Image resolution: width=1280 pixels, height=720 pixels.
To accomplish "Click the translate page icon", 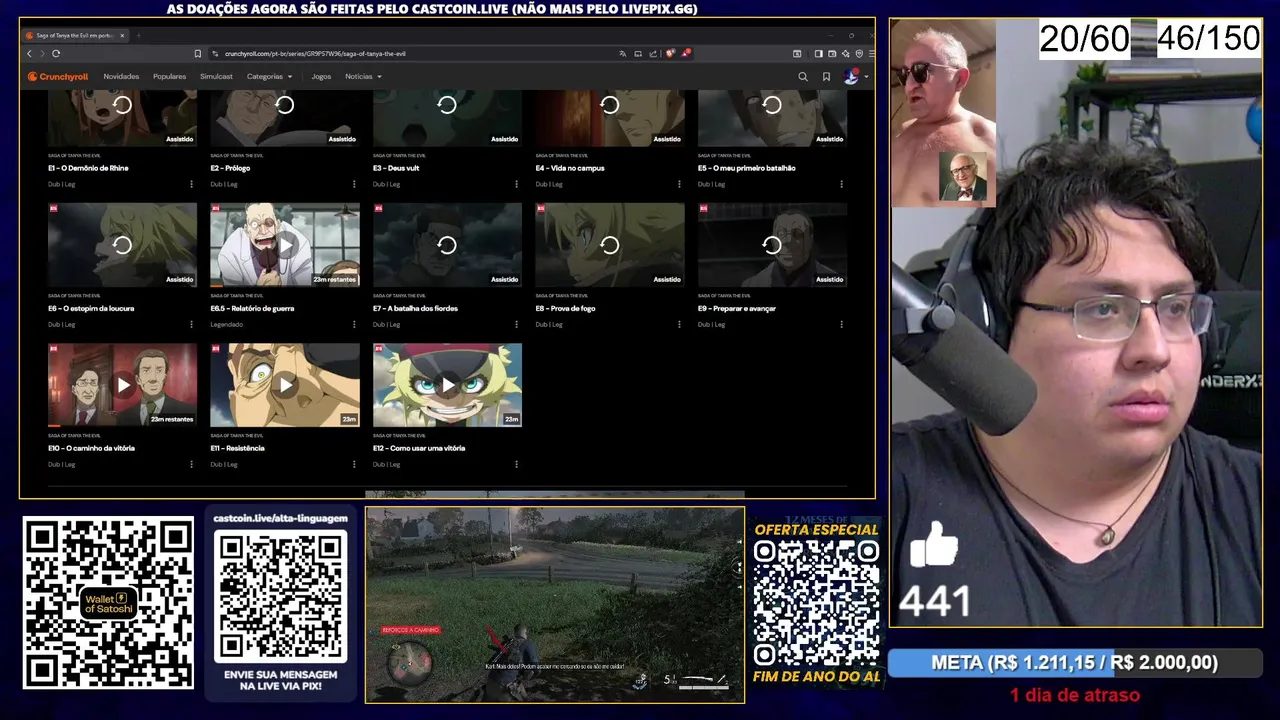I will pos(623,53).
